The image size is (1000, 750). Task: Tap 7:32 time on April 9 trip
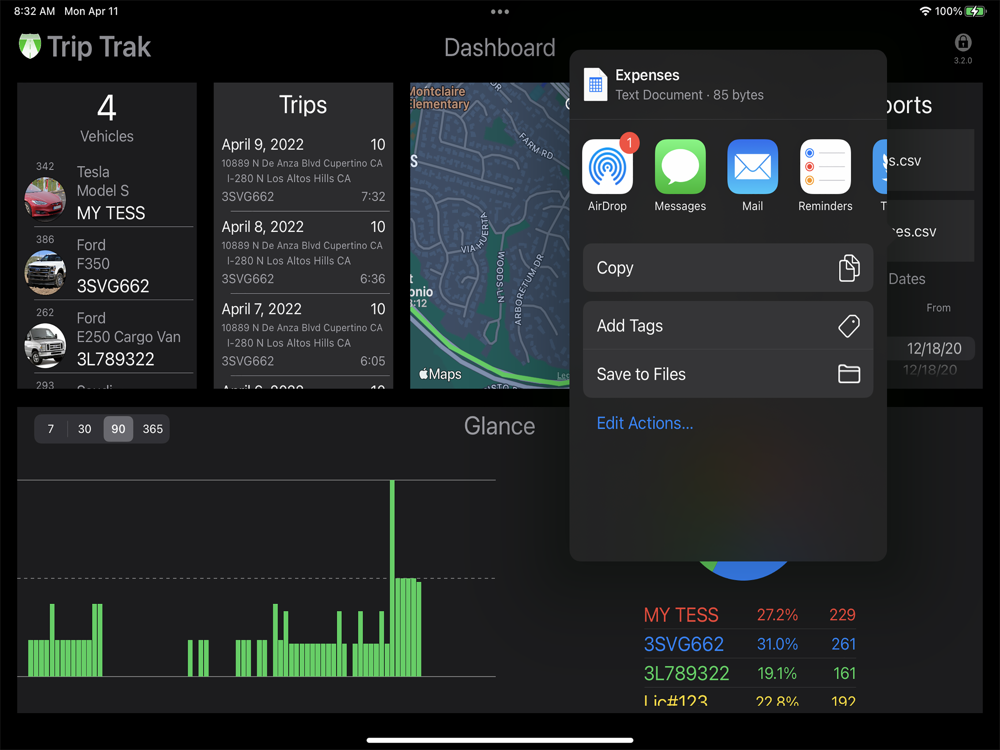[x=373, y=196]
